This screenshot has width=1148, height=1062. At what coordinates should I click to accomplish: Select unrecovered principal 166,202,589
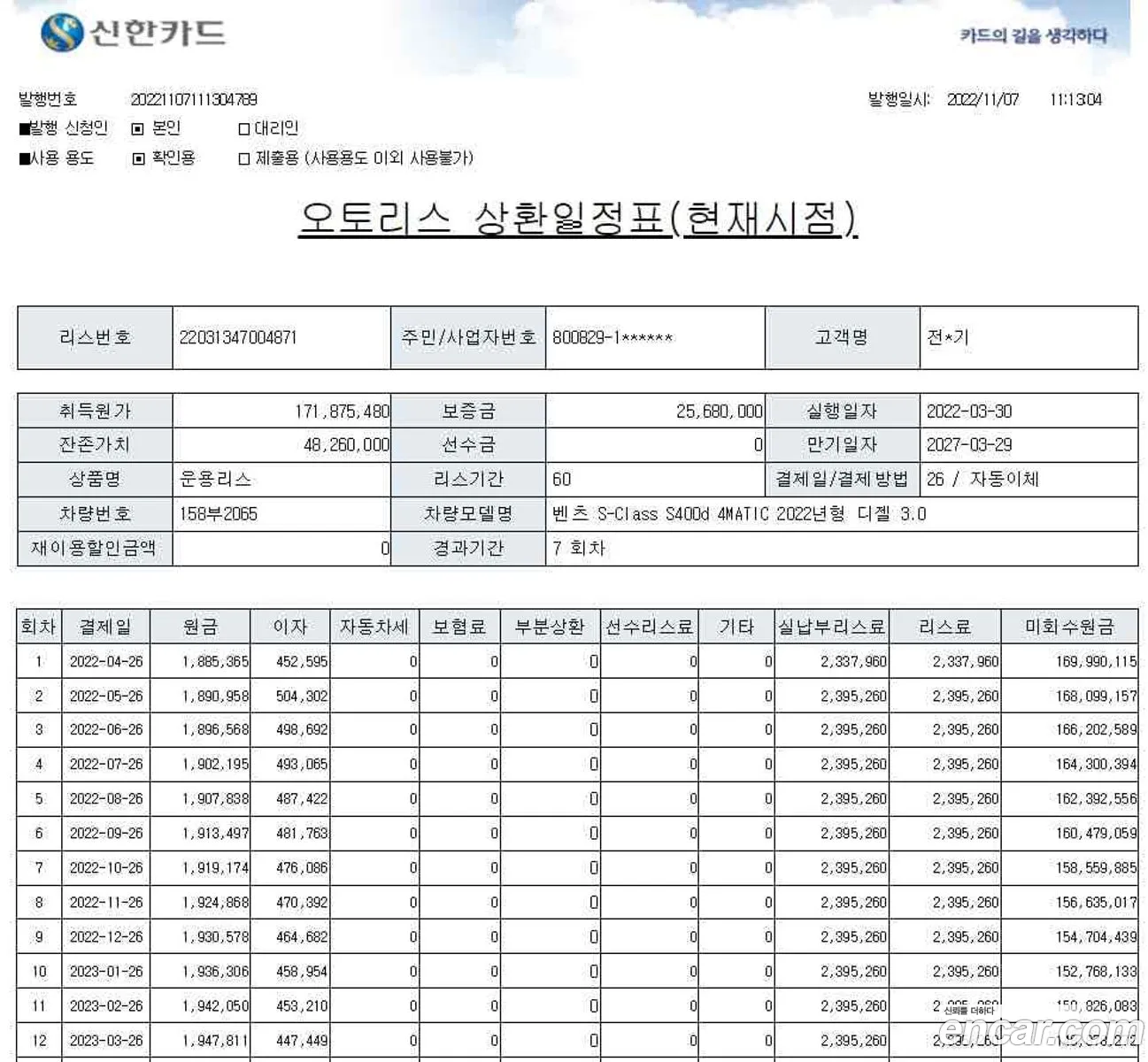[x=1096, y=729]
